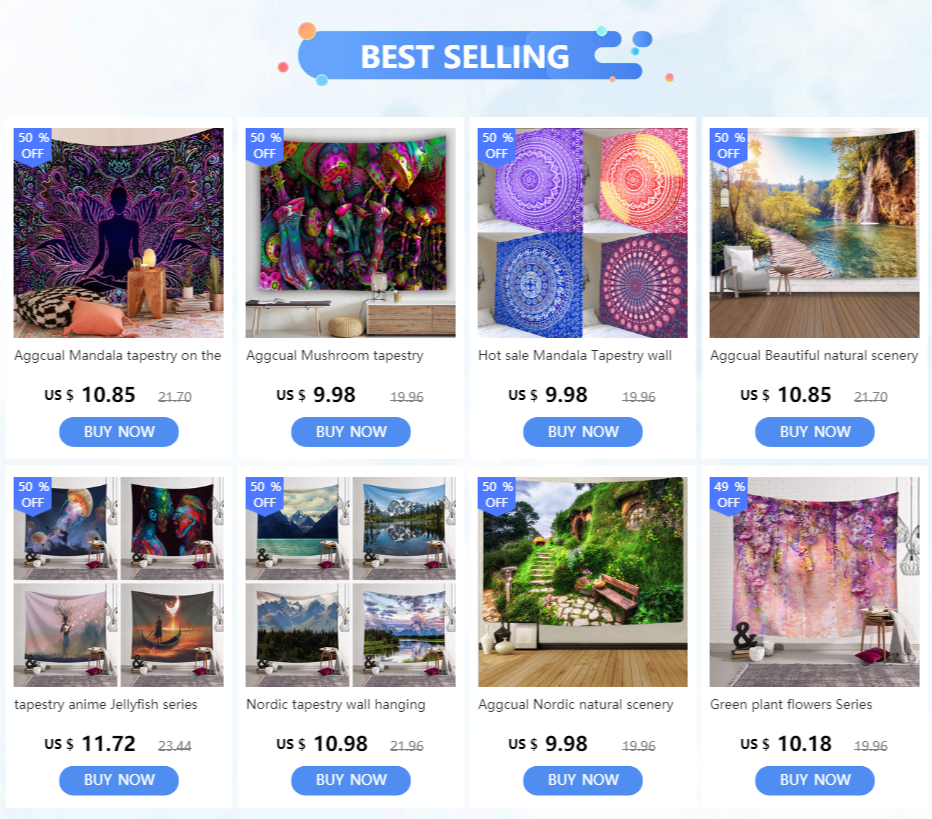Click BUY NOW for Aggcual Mandala tapestry
This screenshot has height=819, width=932.
click(119, 431)
